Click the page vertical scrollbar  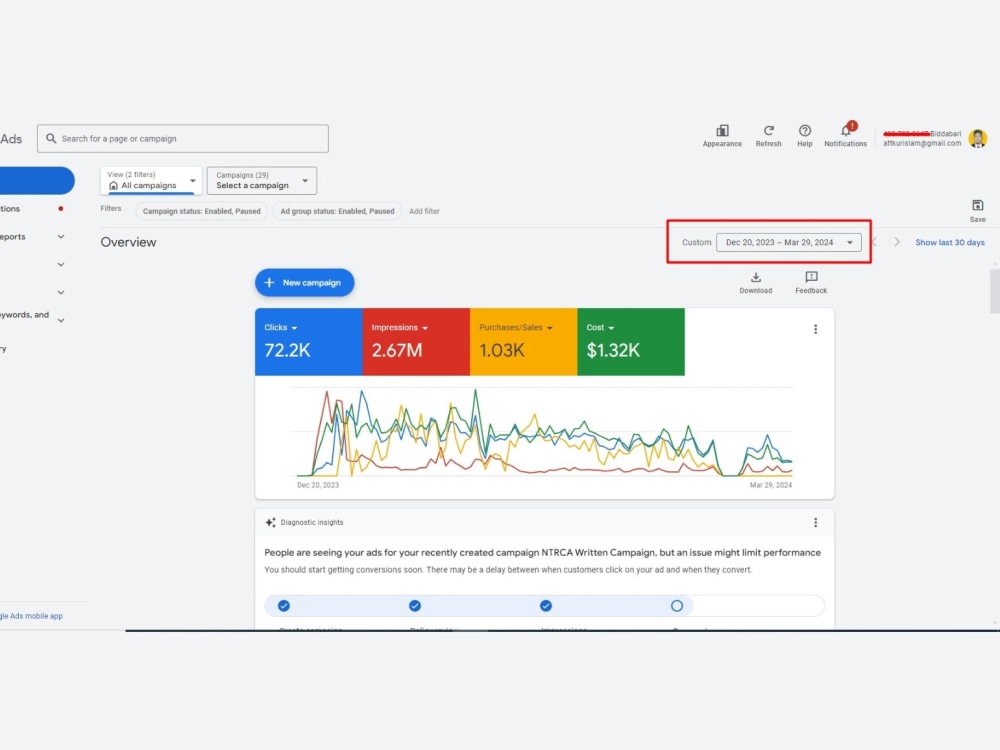pos(994,291)
